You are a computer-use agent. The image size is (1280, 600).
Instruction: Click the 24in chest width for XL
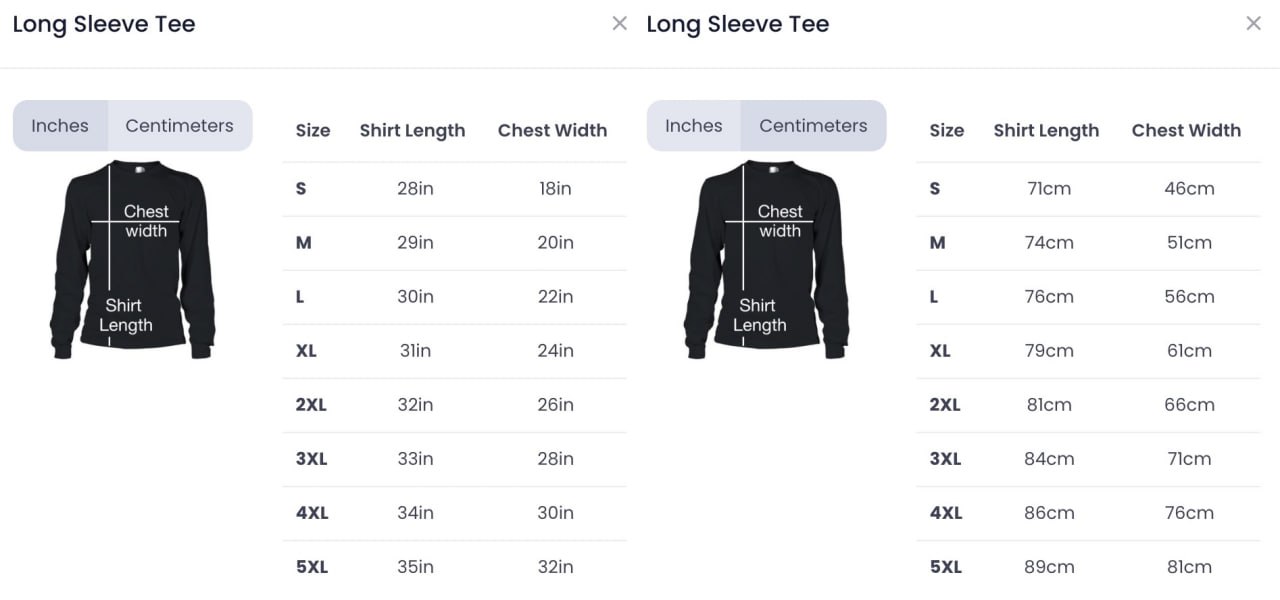[x=555, y=351]
